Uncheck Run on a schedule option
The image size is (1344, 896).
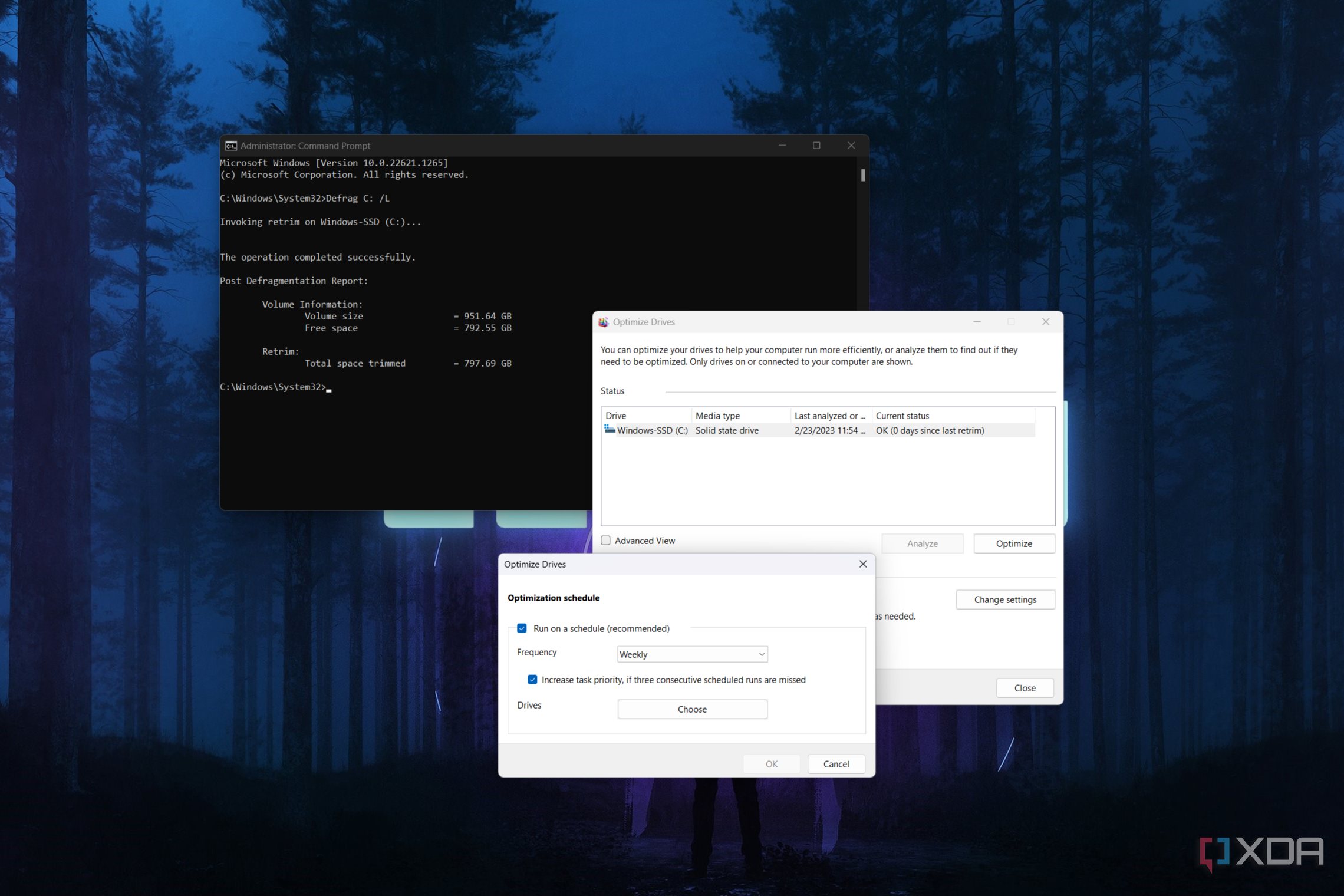click(522, 628)
